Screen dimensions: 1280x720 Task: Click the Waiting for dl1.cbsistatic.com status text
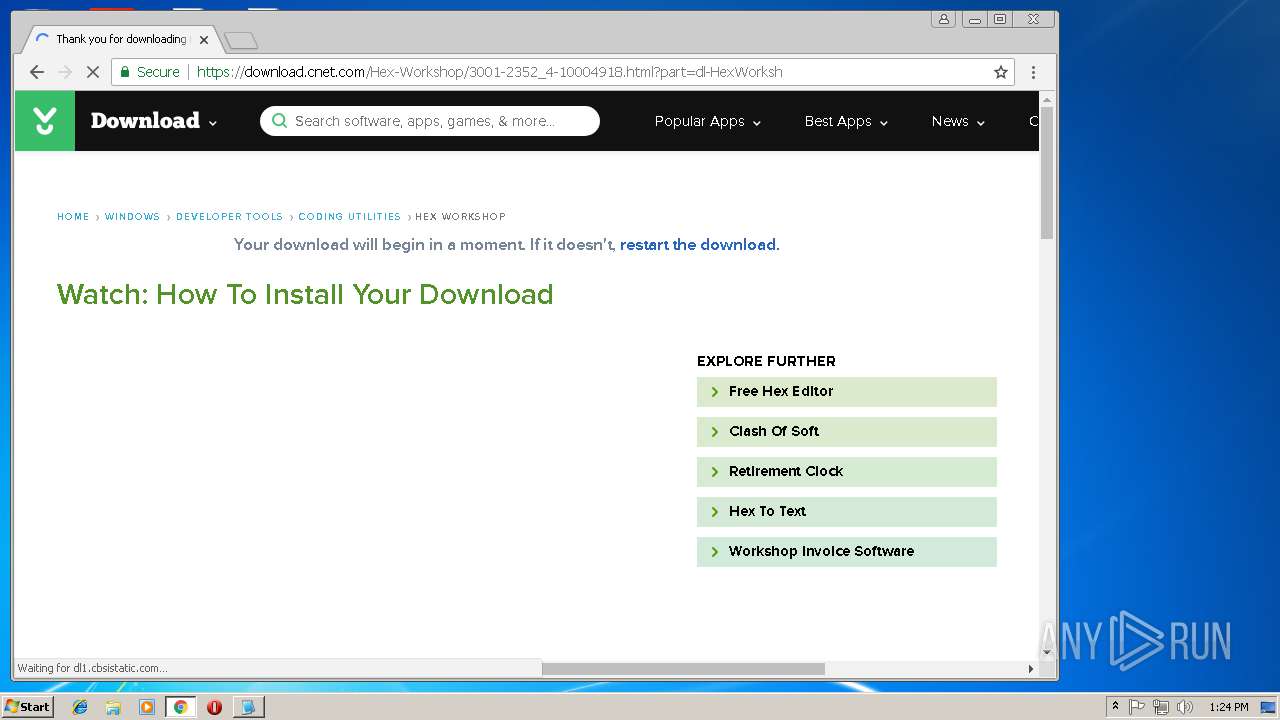(92, 668)
